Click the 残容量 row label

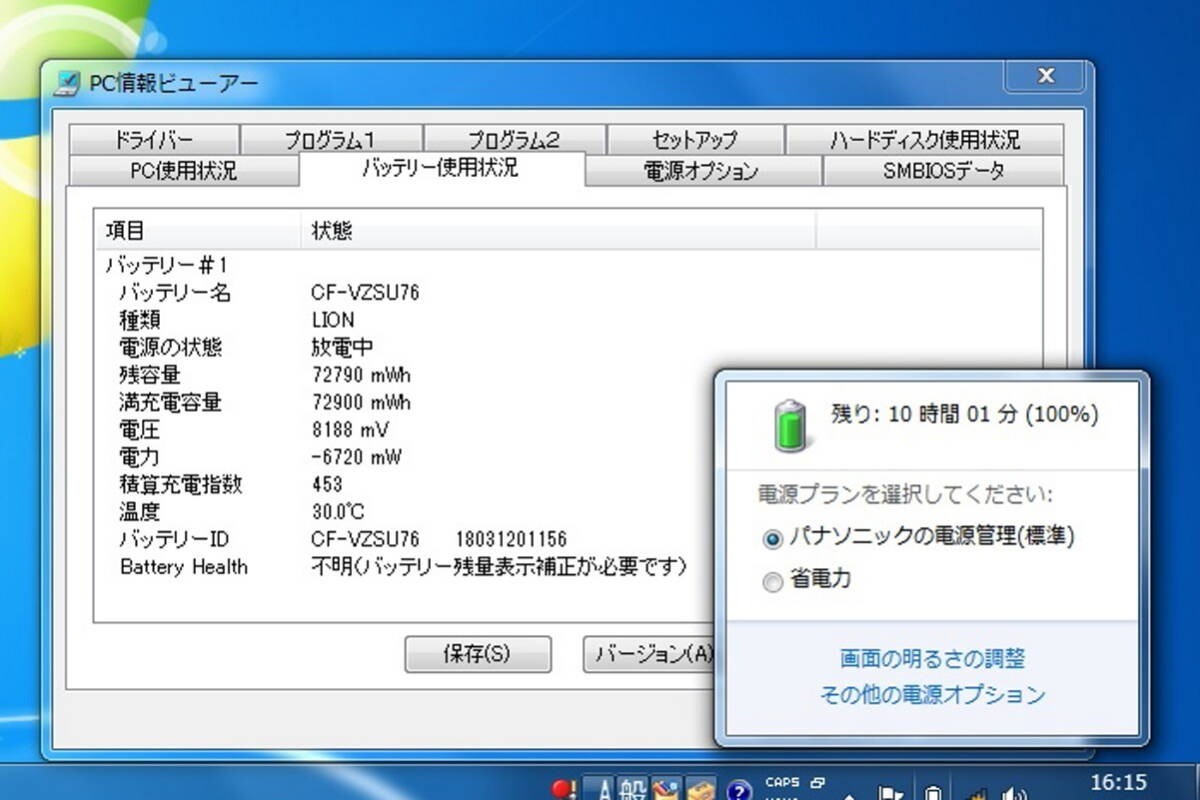pyautogui.click(x=149, y=376)
